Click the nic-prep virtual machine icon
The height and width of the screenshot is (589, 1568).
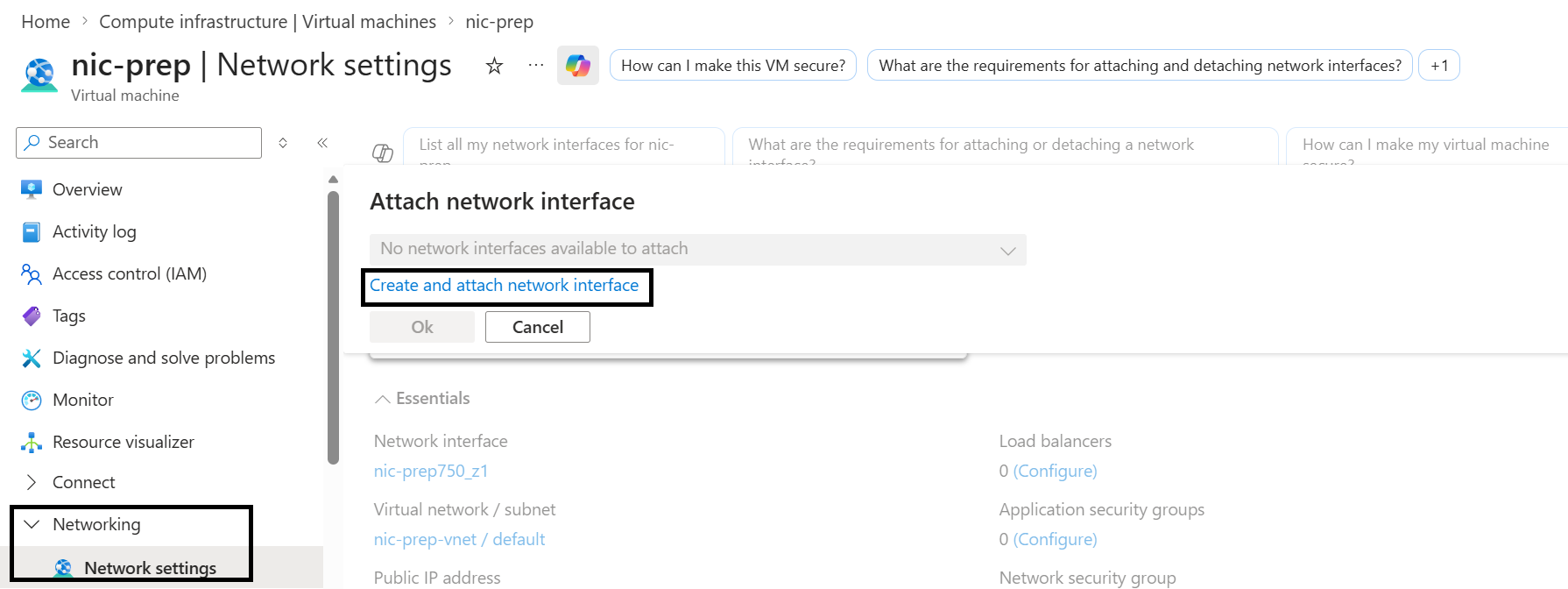click(x=39, y=75)
